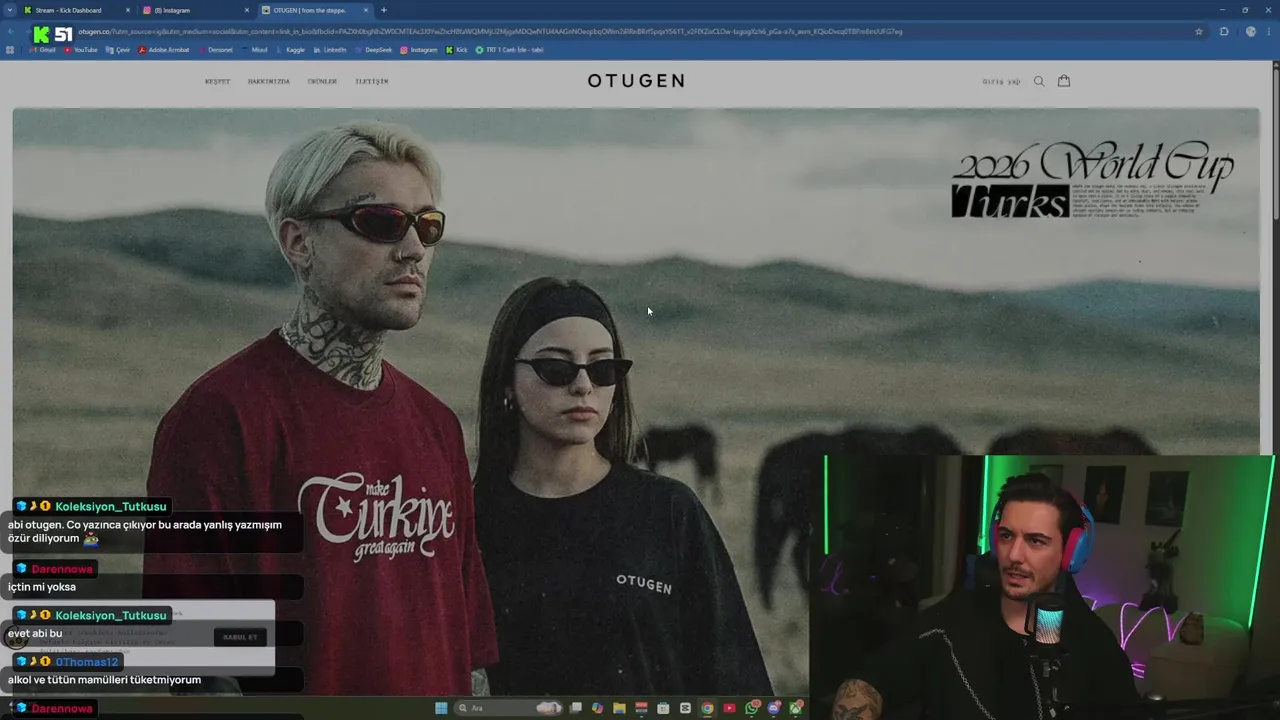This screenshot has height=720, width=1280.
Task: Open the tab search dropdown arrow
Action: pyautogui.click(x=10, y=10)
